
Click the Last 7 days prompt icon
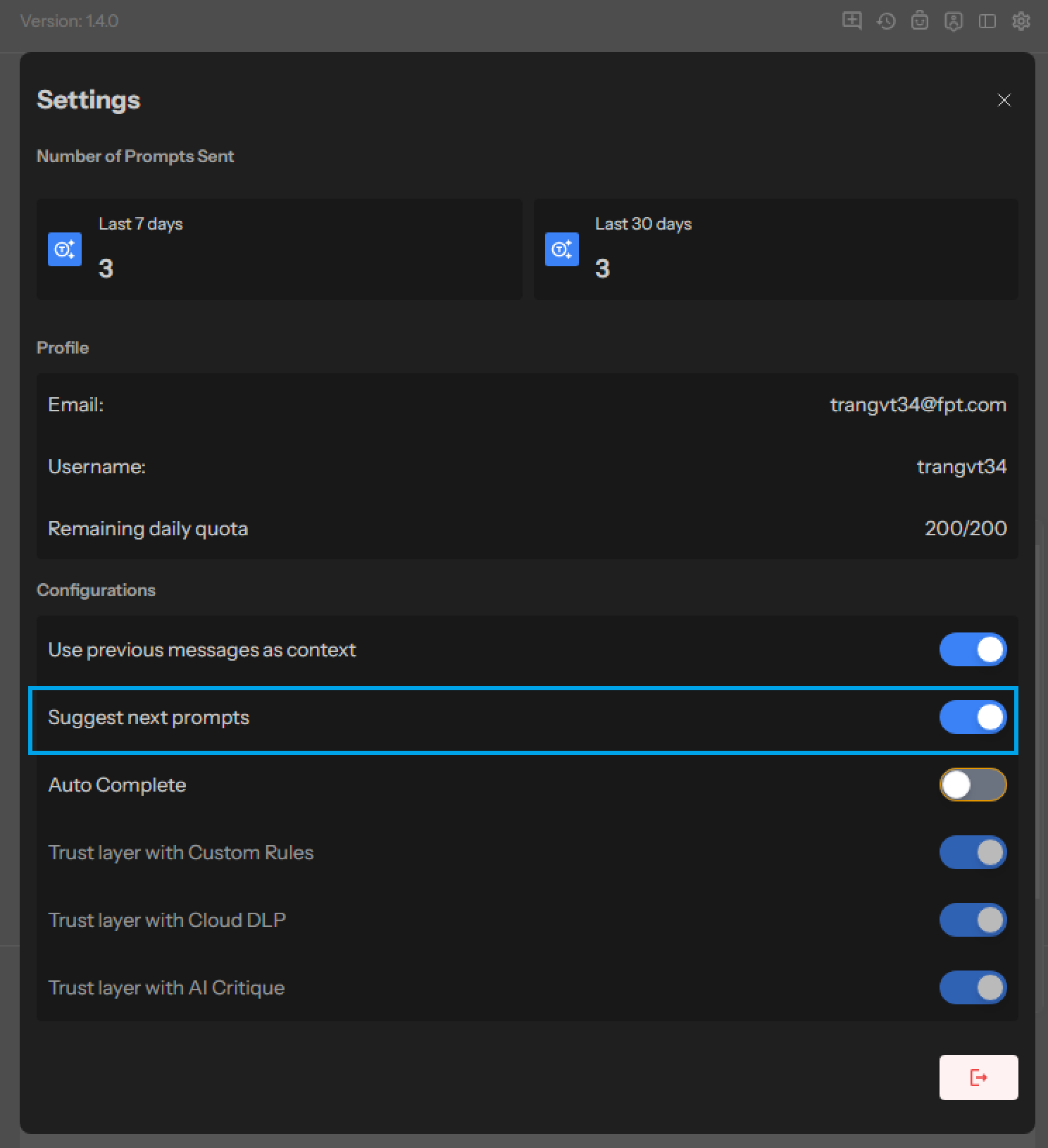click(65, 249)
